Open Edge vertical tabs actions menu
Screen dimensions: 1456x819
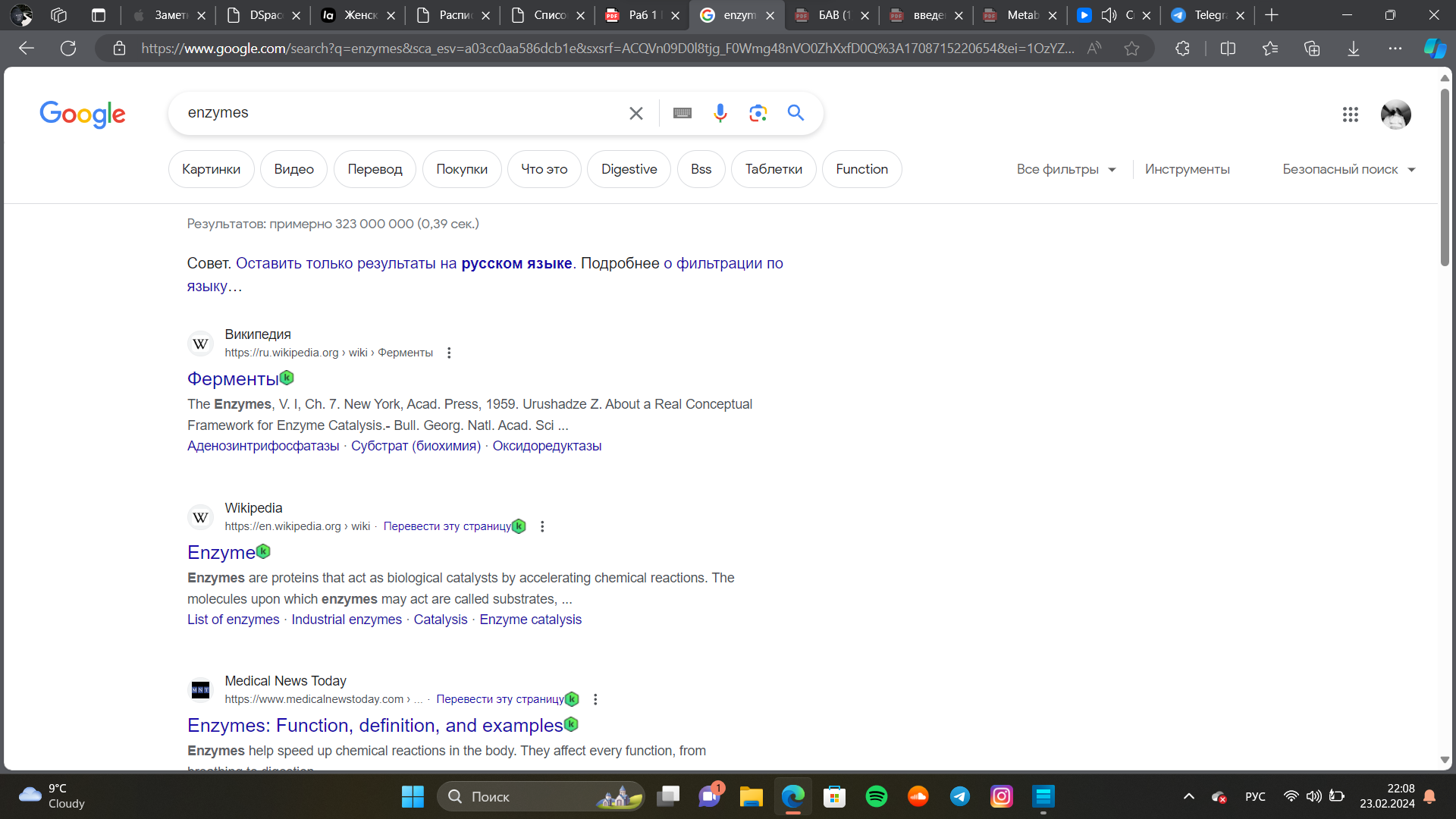pyautogui.click(x=99, y=15)
